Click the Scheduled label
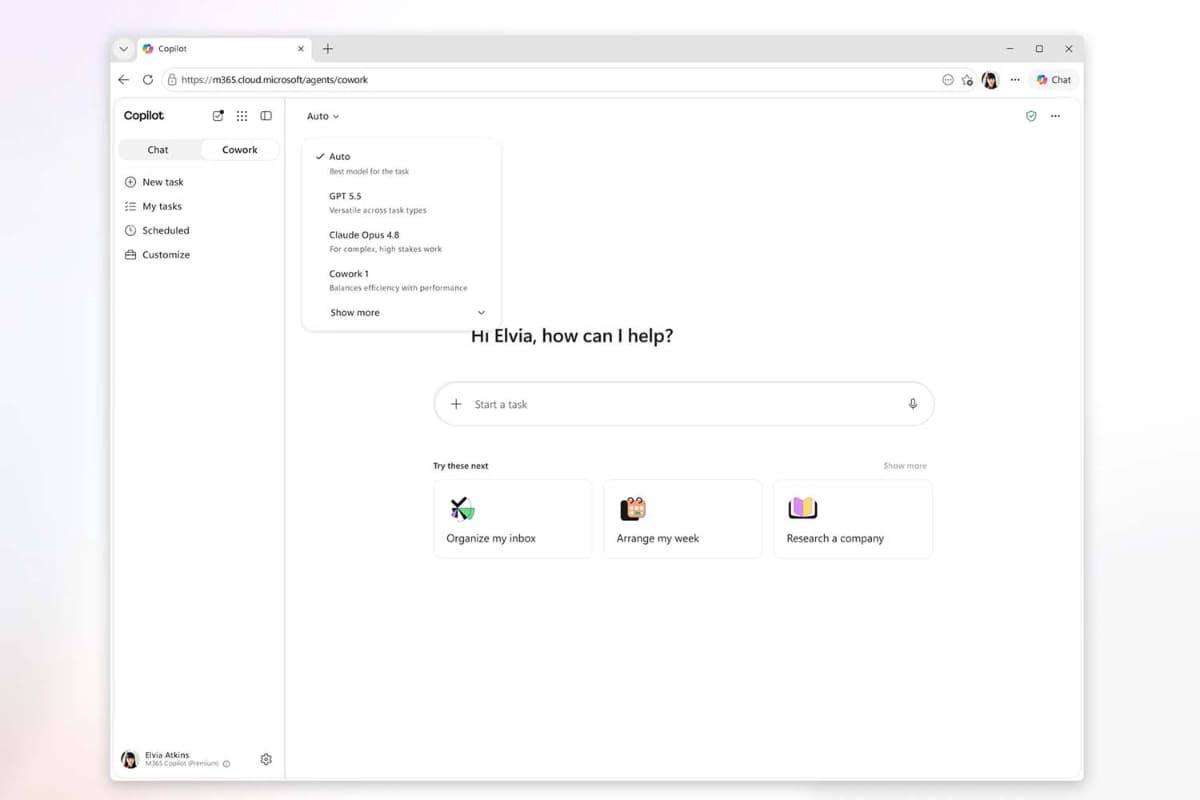 (166, 230)
